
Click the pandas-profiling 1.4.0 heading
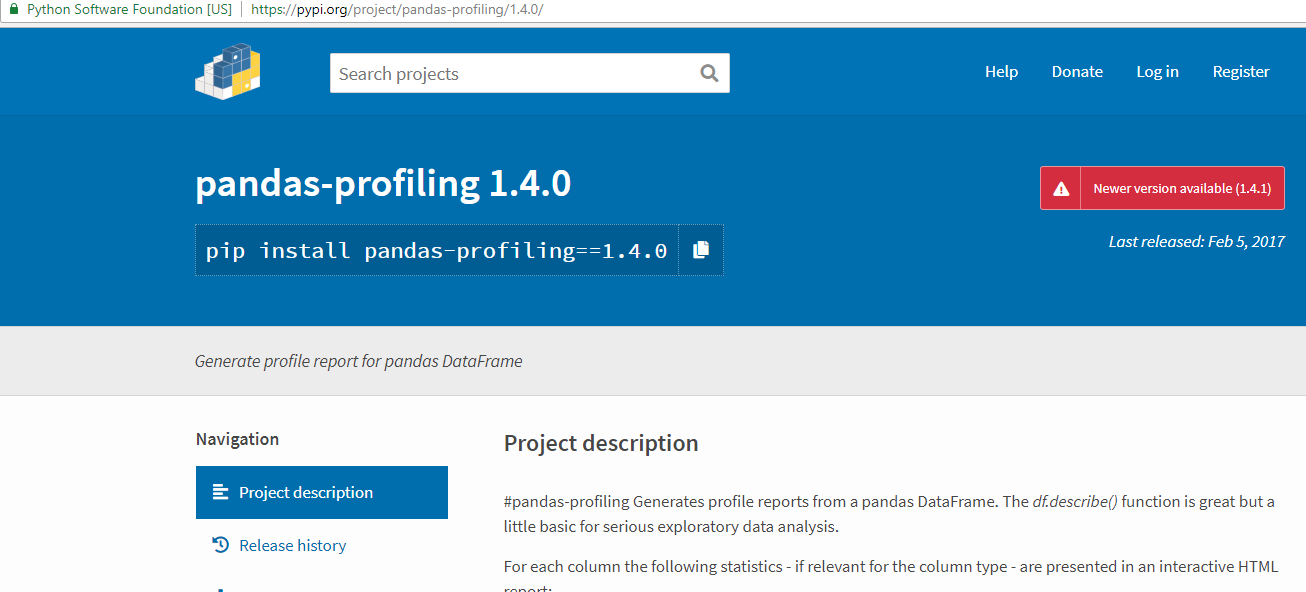pos(383,184)
